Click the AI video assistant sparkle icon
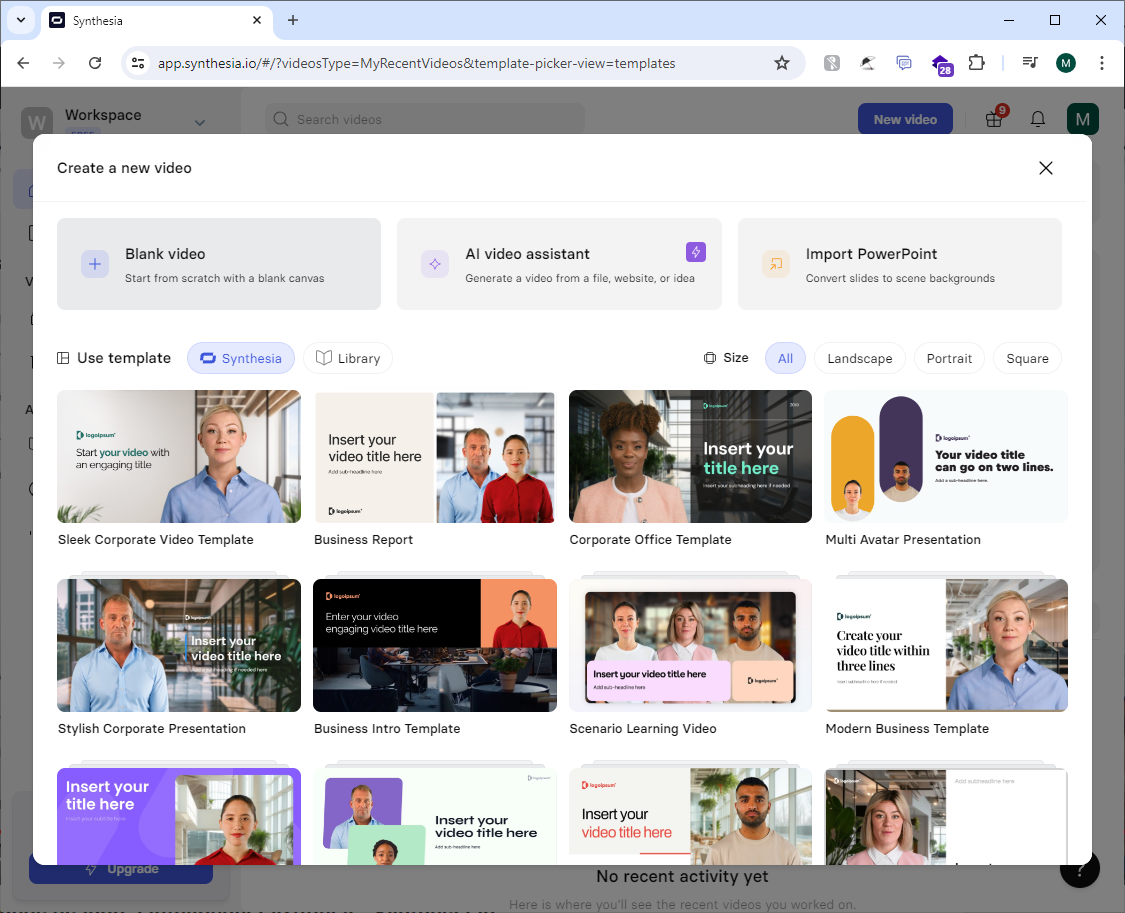Viewport: 1125px width, 913px height. click(435, 264)
